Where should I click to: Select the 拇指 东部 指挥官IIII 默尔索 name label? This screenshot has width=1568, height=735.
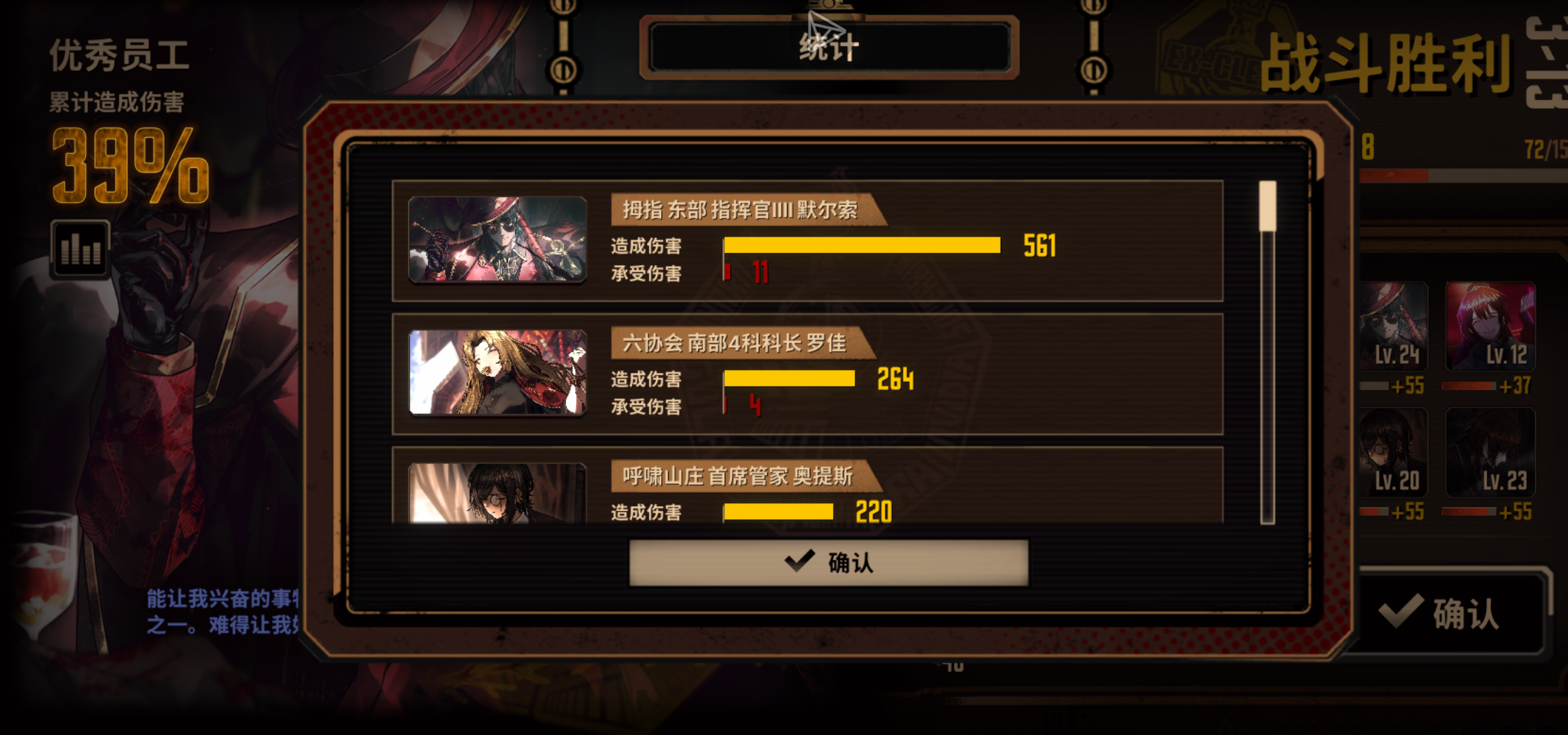[x=740, y=210]
